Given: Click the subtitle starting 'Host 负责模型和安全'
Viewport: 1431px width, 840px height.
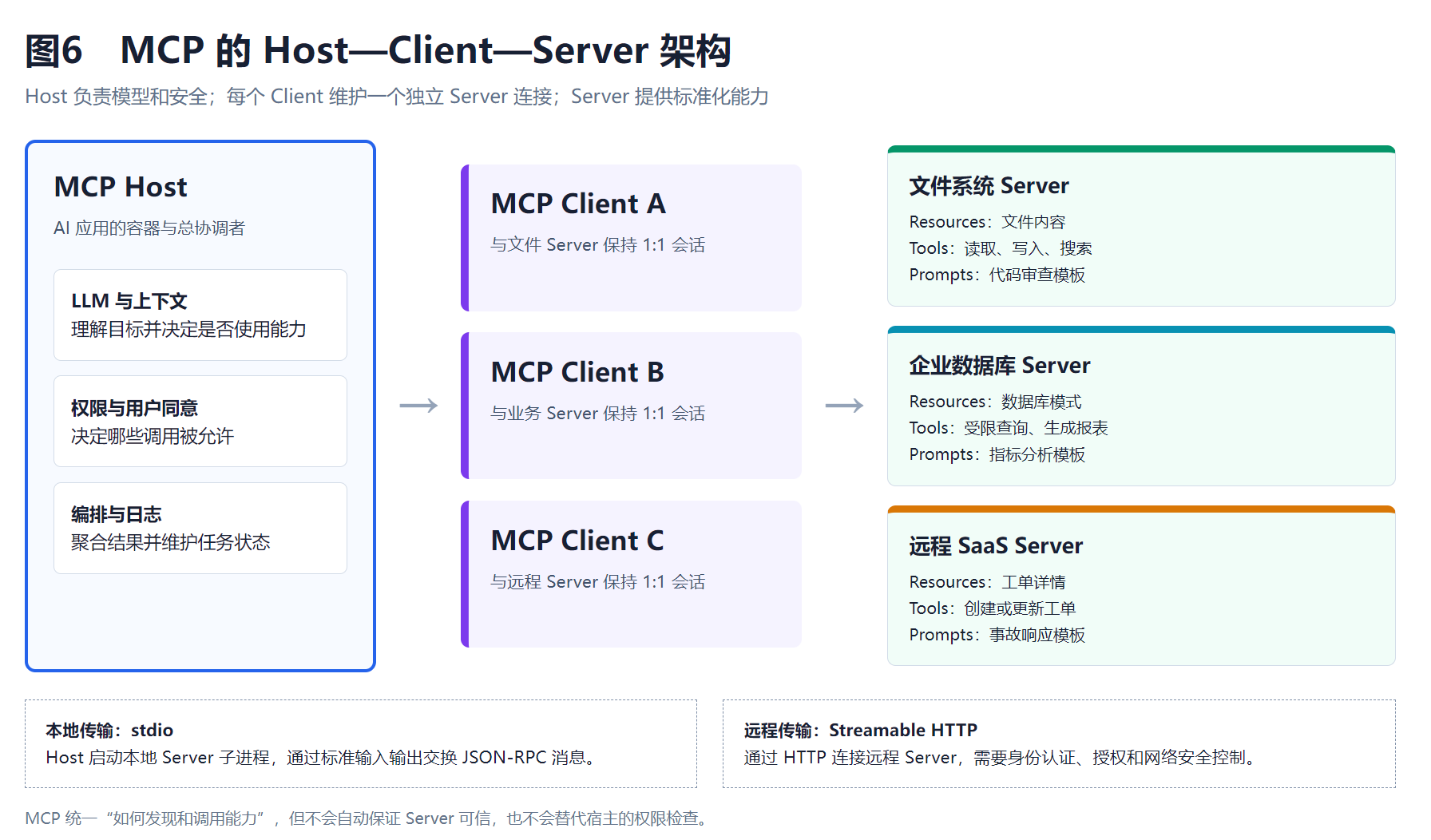Looking at the screenshot, I should [x=397, y=97].
